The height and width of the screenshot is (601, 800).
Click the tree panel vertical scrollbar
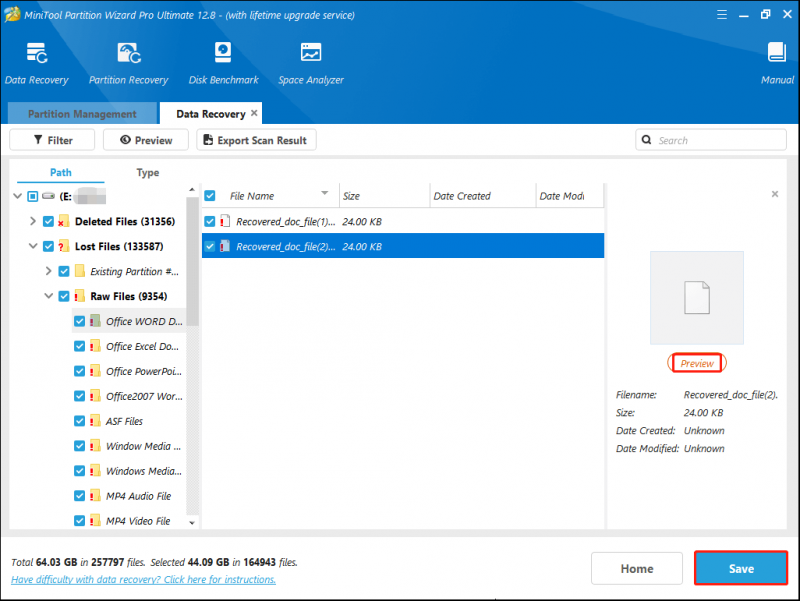(192, 261)
